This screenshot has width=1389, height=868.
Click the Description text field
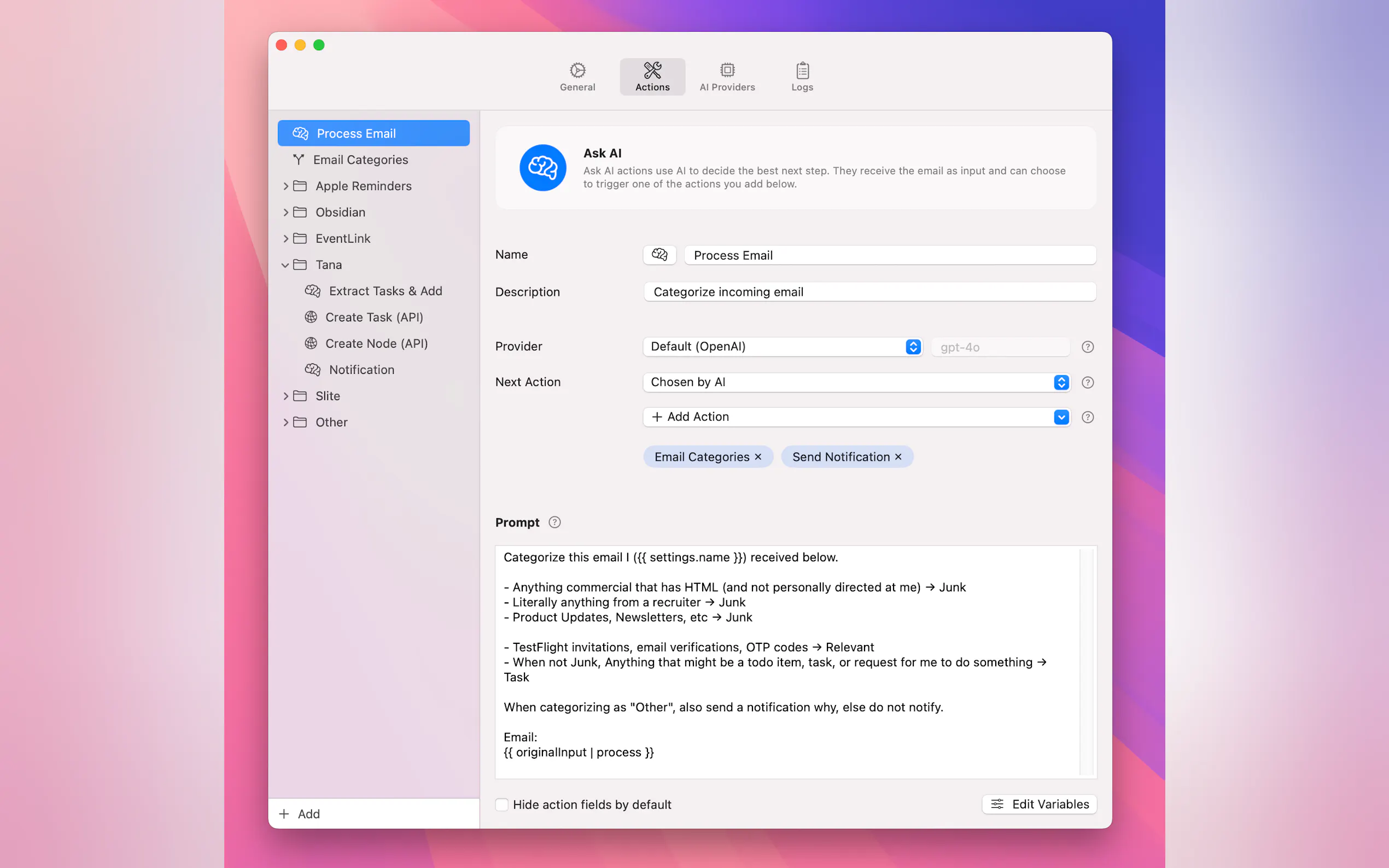(869, 292)
